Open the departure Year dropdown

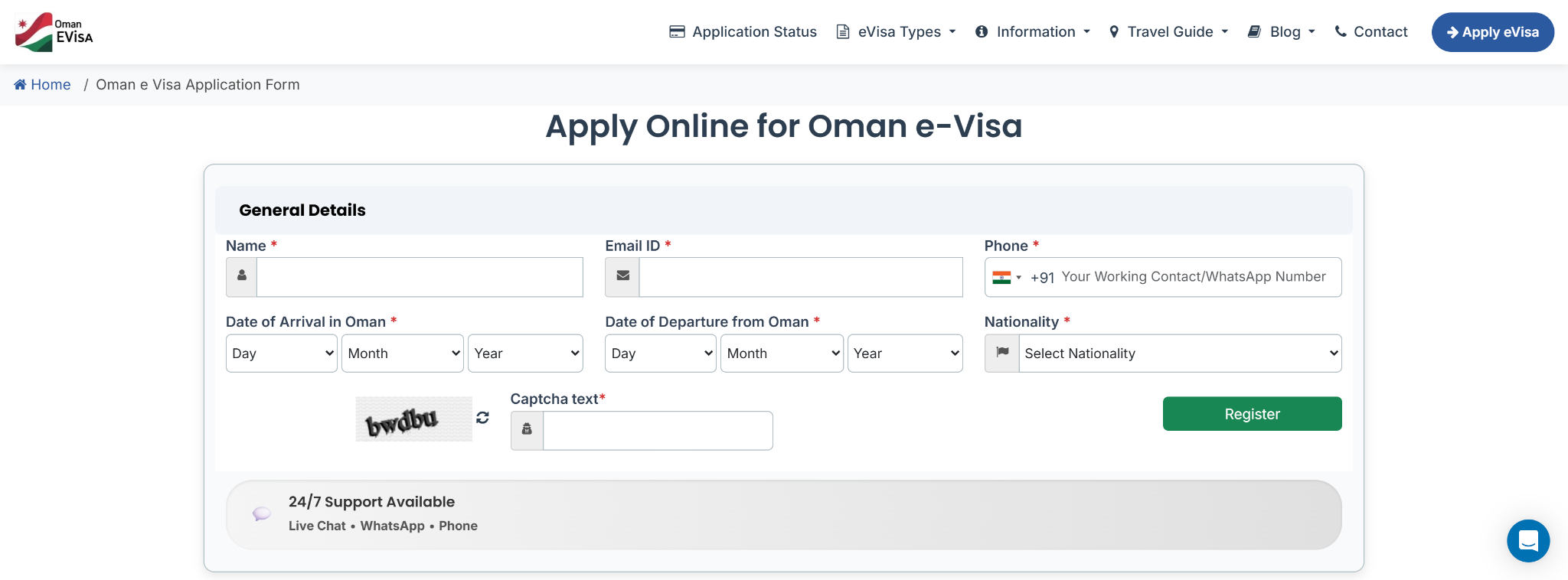pos(904,354)
